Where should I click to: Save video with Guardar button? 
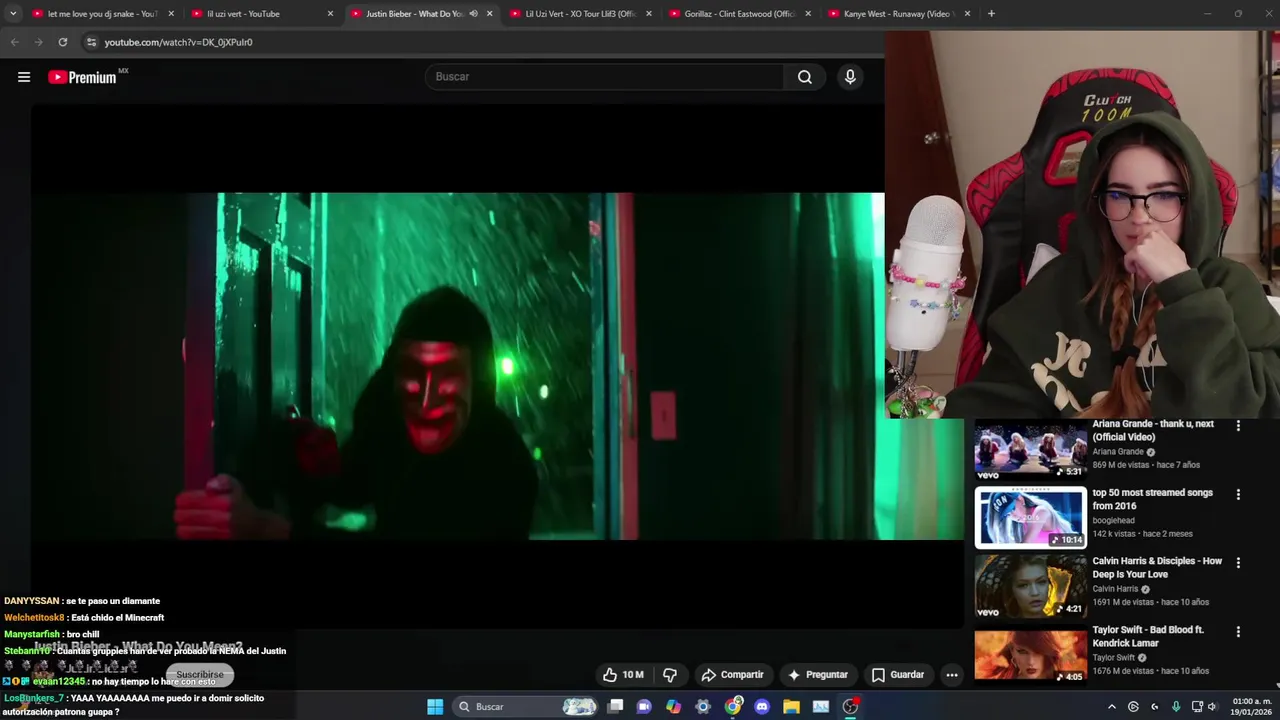tap(897, 675)
